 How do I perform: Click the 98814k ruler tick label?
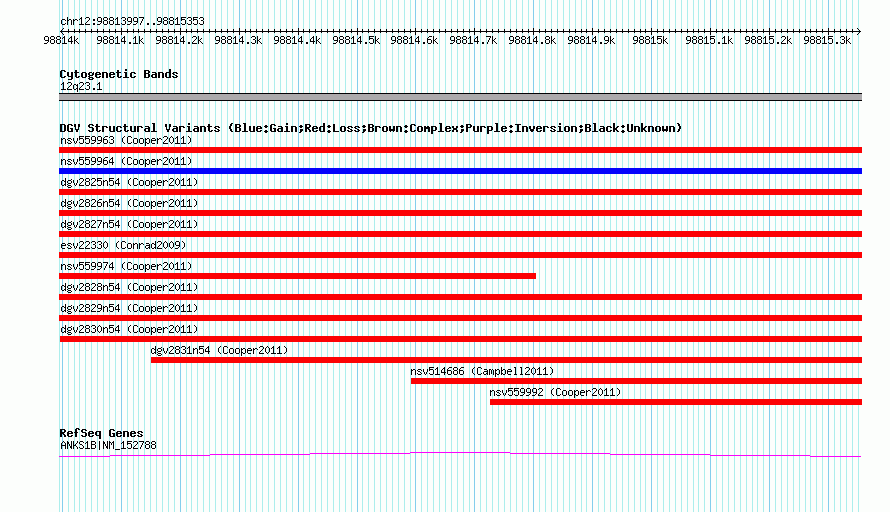pos(61,40)
